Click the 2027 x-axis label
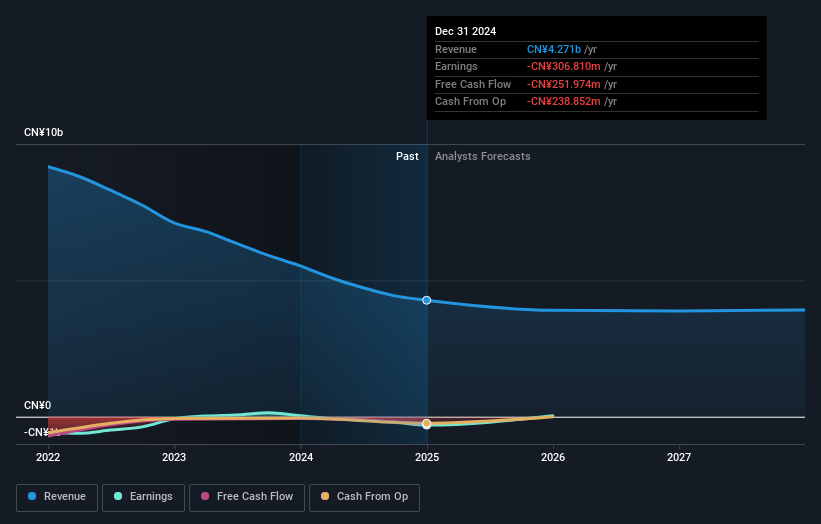The height and width of the screenshot is (524, 821). [x=679, y=457]
